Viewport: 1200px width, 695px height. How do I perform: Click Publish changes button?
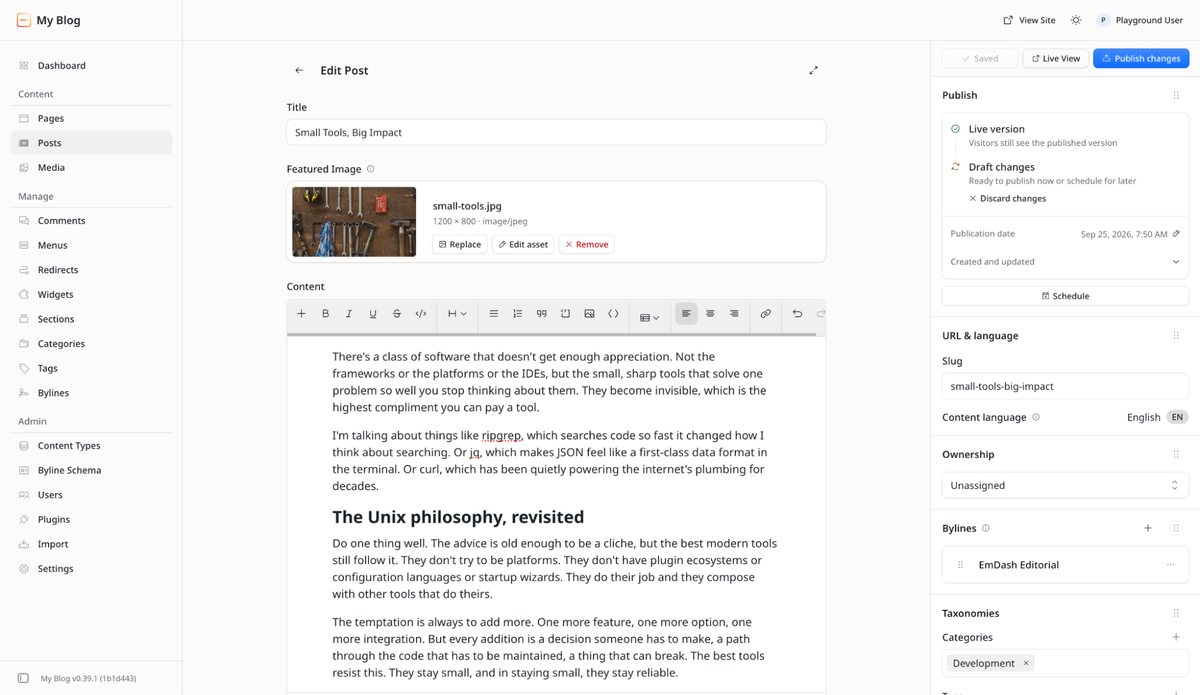point(1141,58)
